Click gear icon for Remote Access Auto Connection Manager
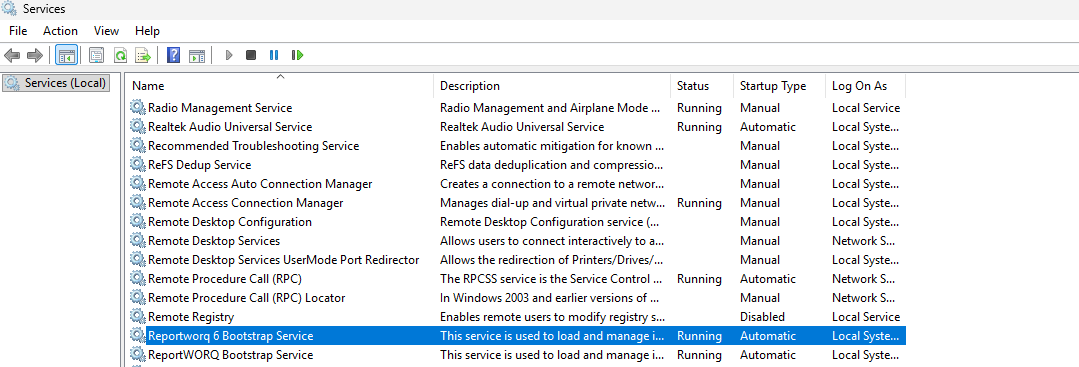The image size is (1079, 367). click(x=138, y=184)
